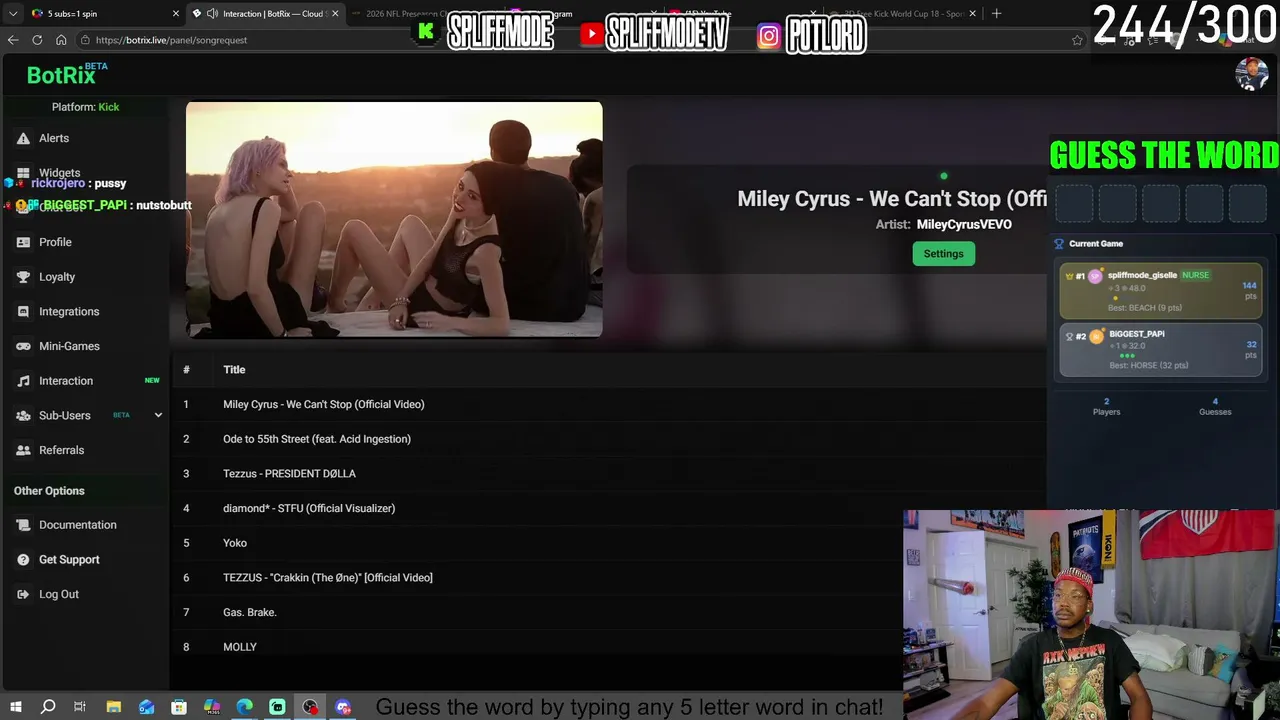Viewport: 1280px width, 720px height.
Task: Open Discord from the taskbar
Action: tap(343, 707)
